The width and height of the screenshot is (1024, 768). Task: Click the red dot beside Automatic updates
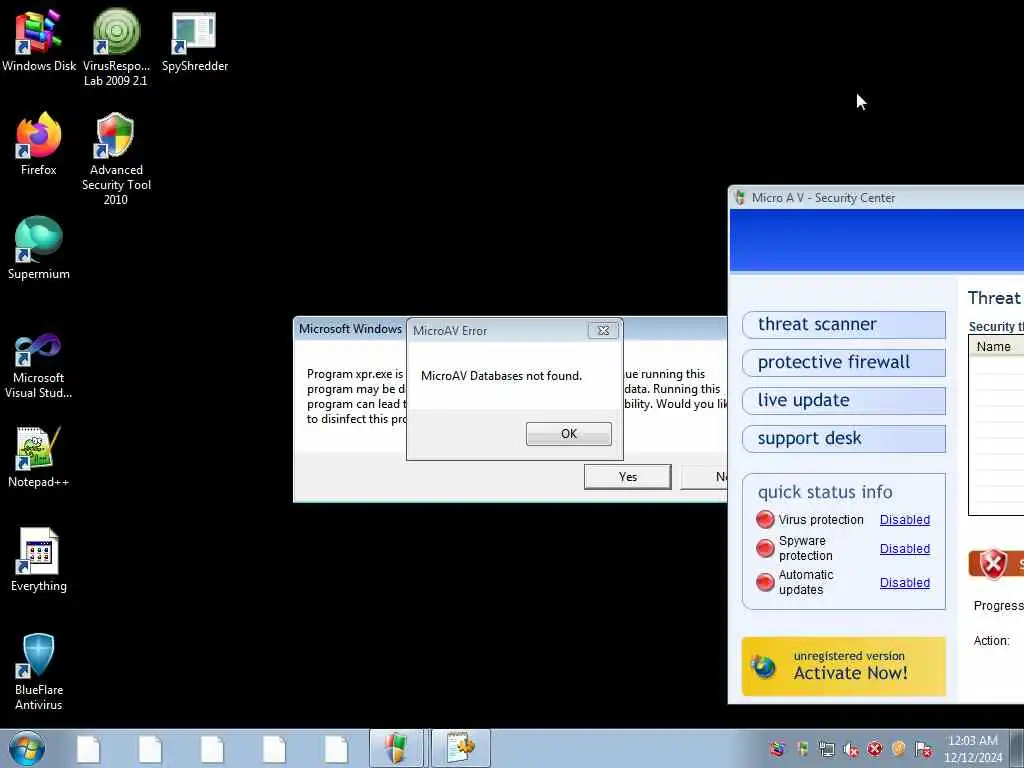click(765, 582)
